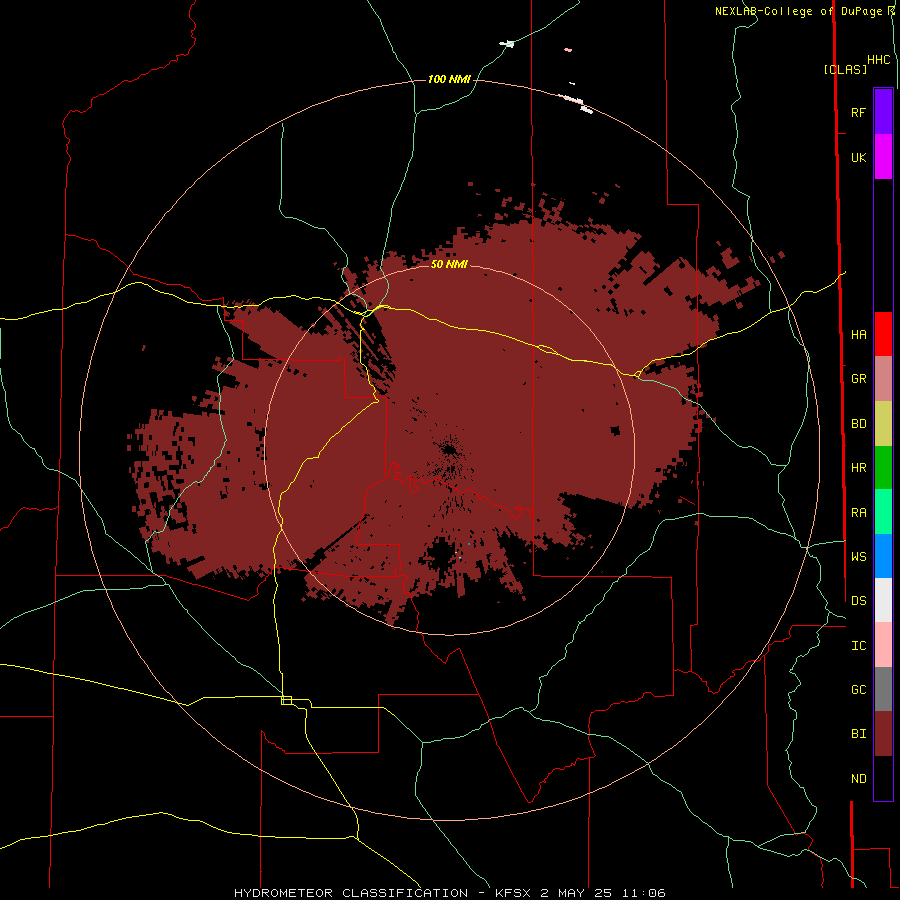
Task: Click the radar site center clutter spot
Action: tap(449, 449)
